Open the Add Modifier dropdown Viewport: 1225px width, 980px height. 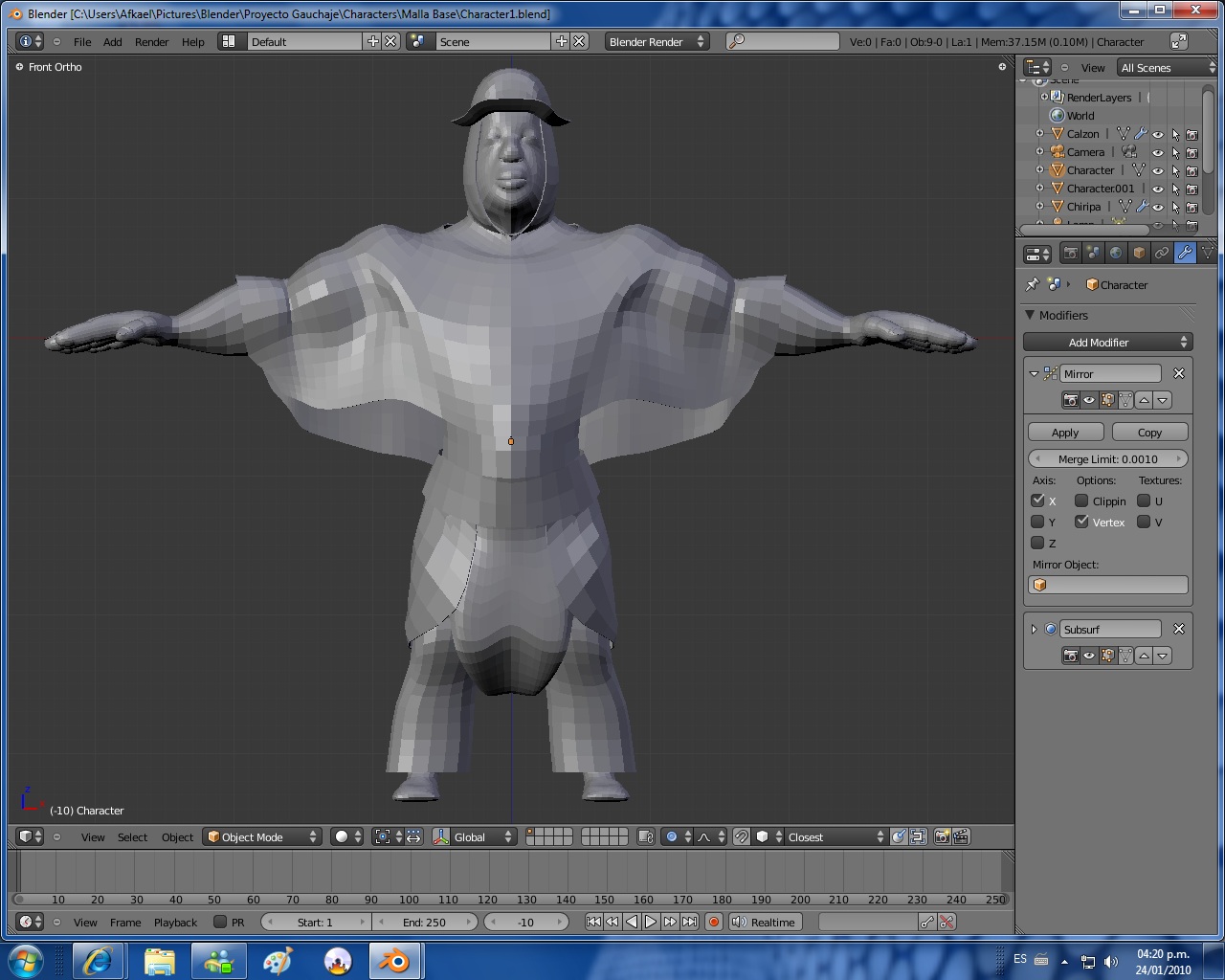(1107, 343)
